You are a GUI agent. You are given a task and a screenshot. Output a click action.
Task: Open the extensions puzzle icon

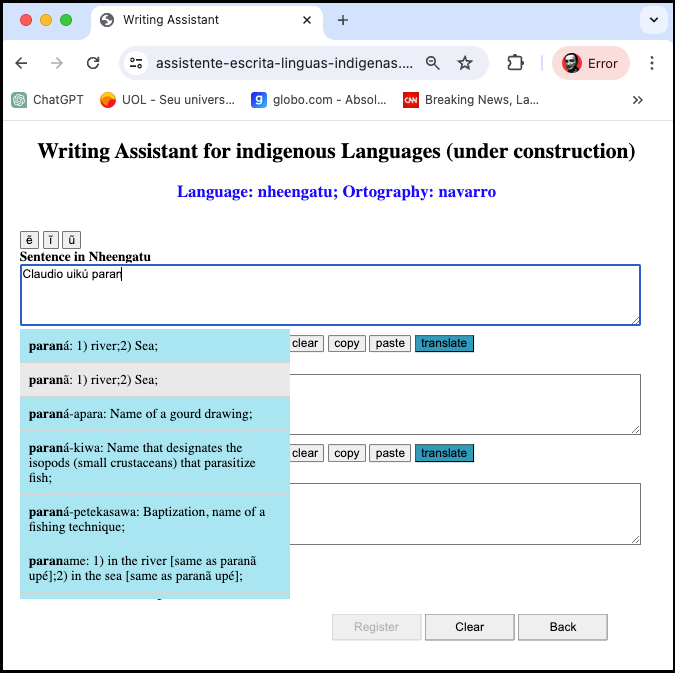pyautogui.click(x=515, y=63)
